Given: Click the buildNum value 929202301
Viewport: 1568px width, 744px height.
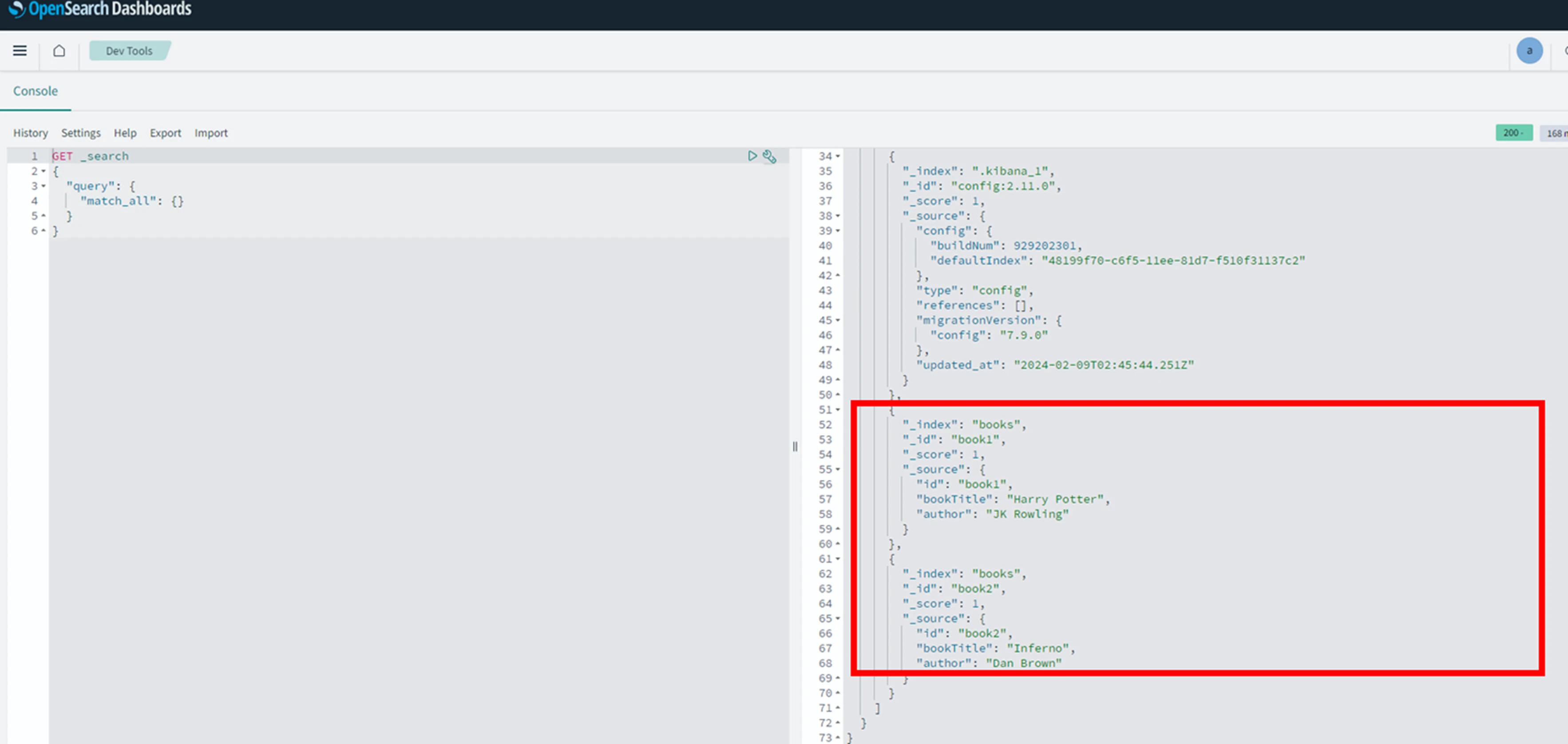Looking at the screenshot, I should tap(1045, 246).
